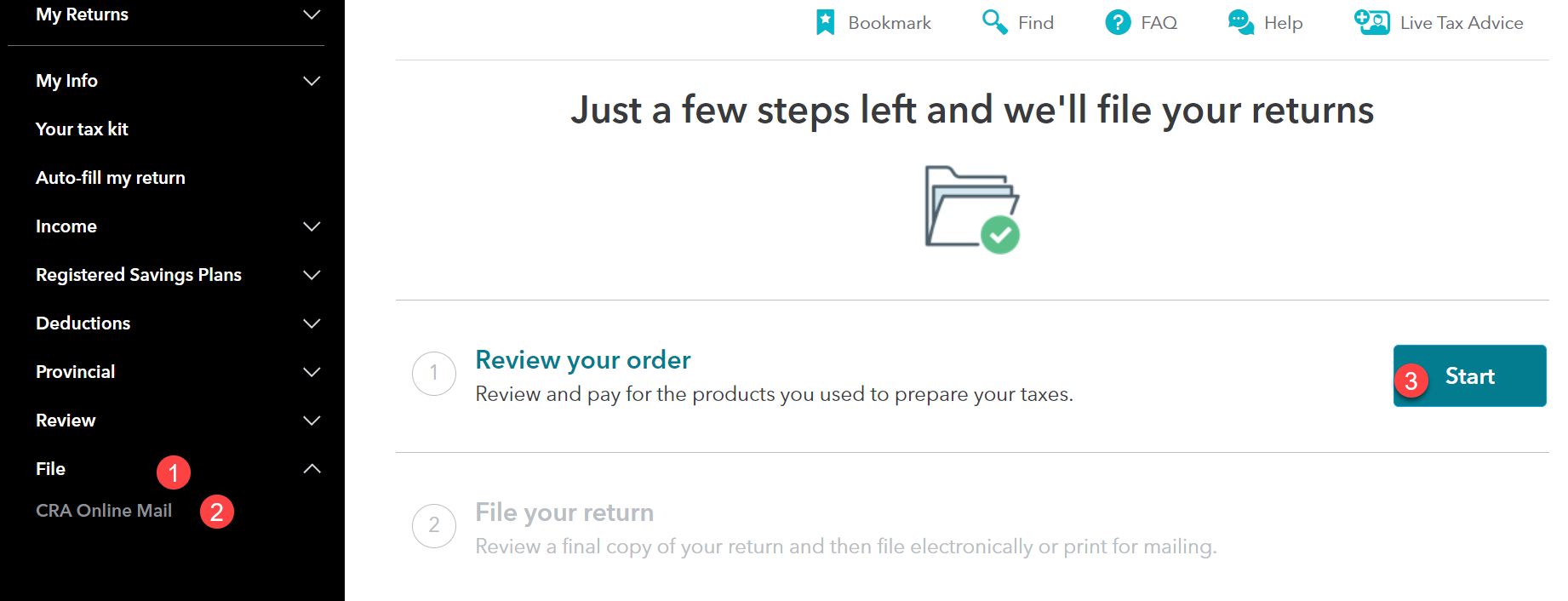Screen dimensions: 1568x601
Task: Click the Live Tax Advice text link
Action: coord(1462,23)
